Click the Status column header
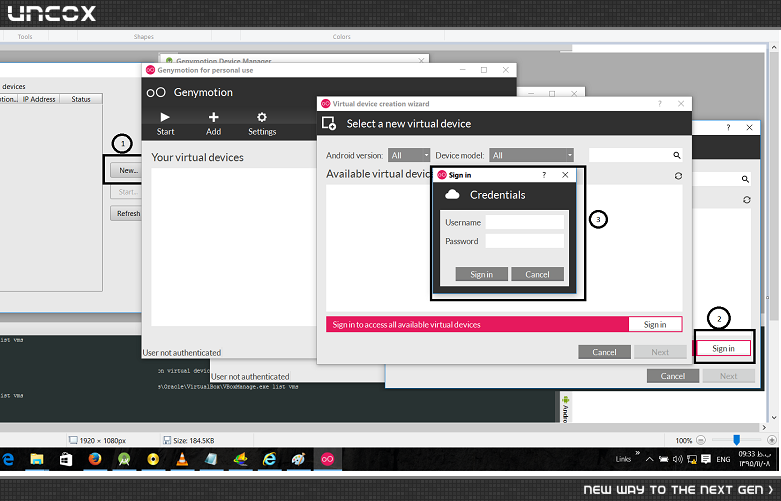The width and height of the screenshot is (781, 501). 81,99
